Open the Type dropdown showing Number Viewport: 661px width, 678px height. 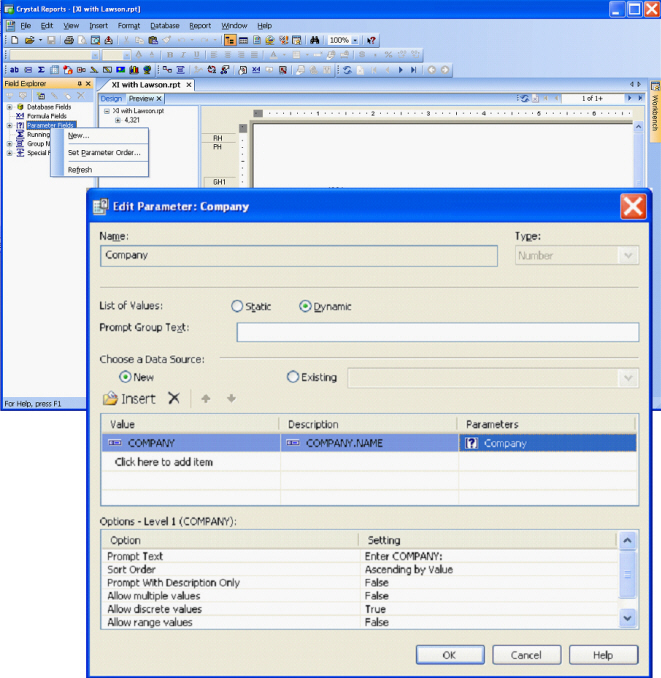628,256
